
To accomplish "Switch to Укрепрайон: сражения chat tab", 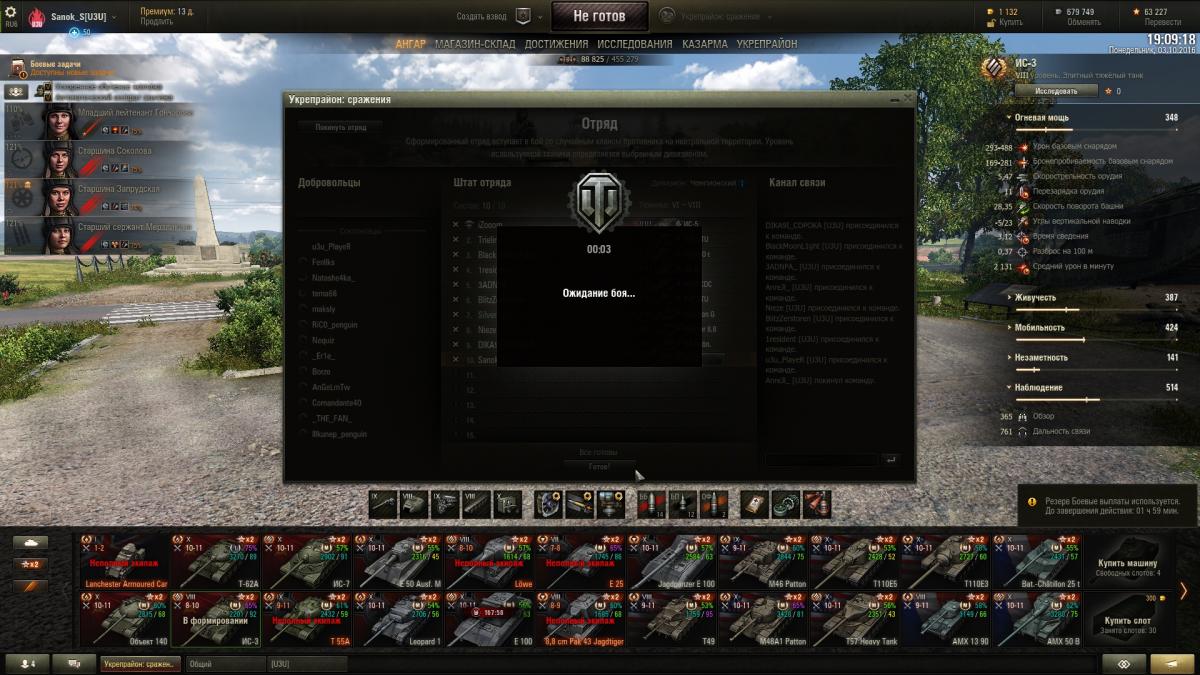I will pos(140,664).
